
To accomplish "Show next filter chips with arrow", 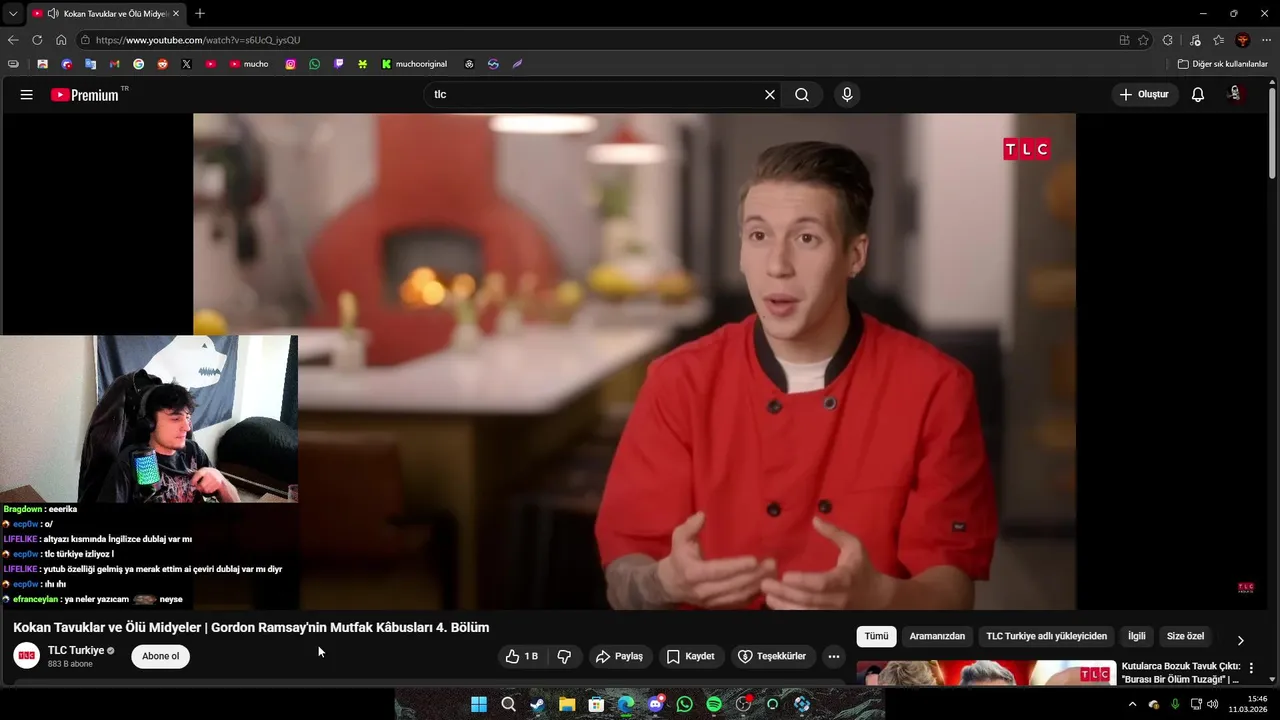I will click(x=1241, y=640).
